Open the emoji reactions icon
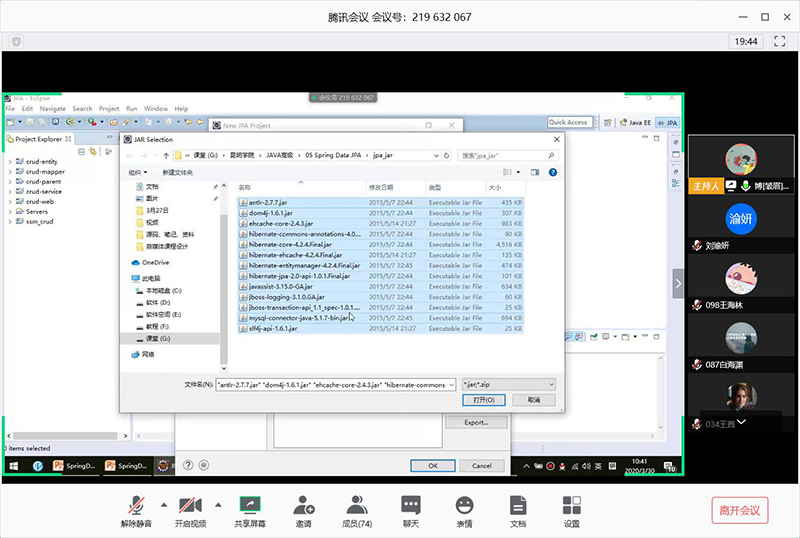The width and height of the screenshot is (800, 538). click(464, 510)
